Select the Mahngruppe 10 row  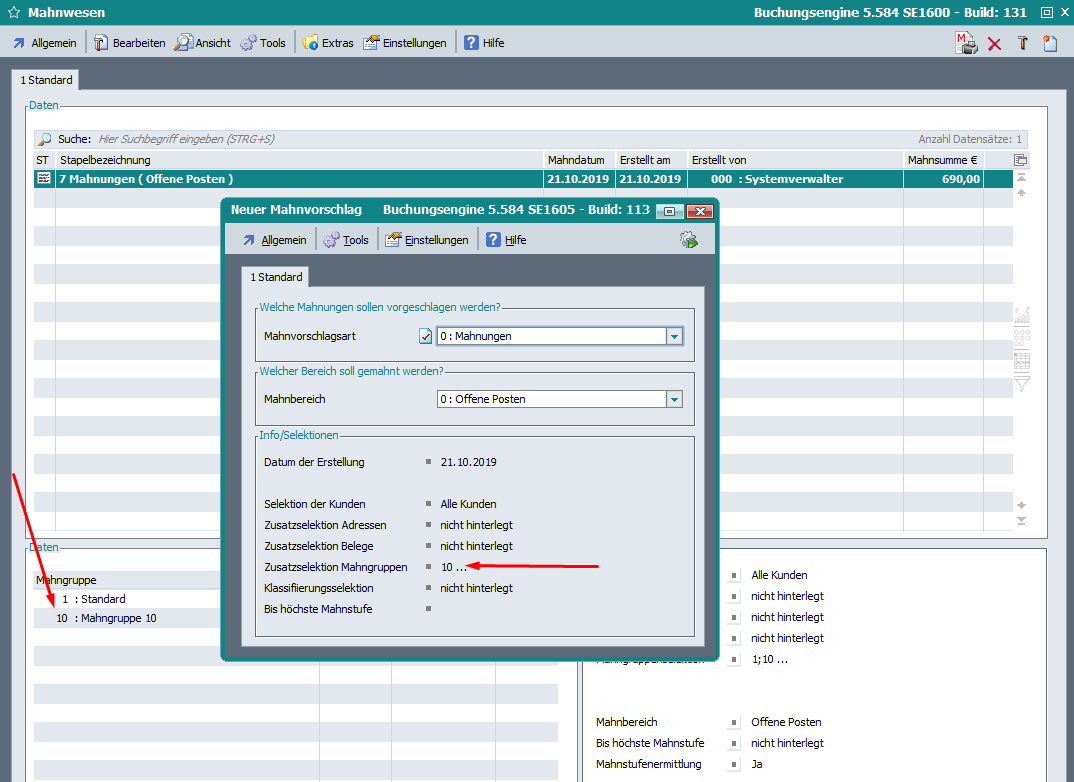[110, 618]
